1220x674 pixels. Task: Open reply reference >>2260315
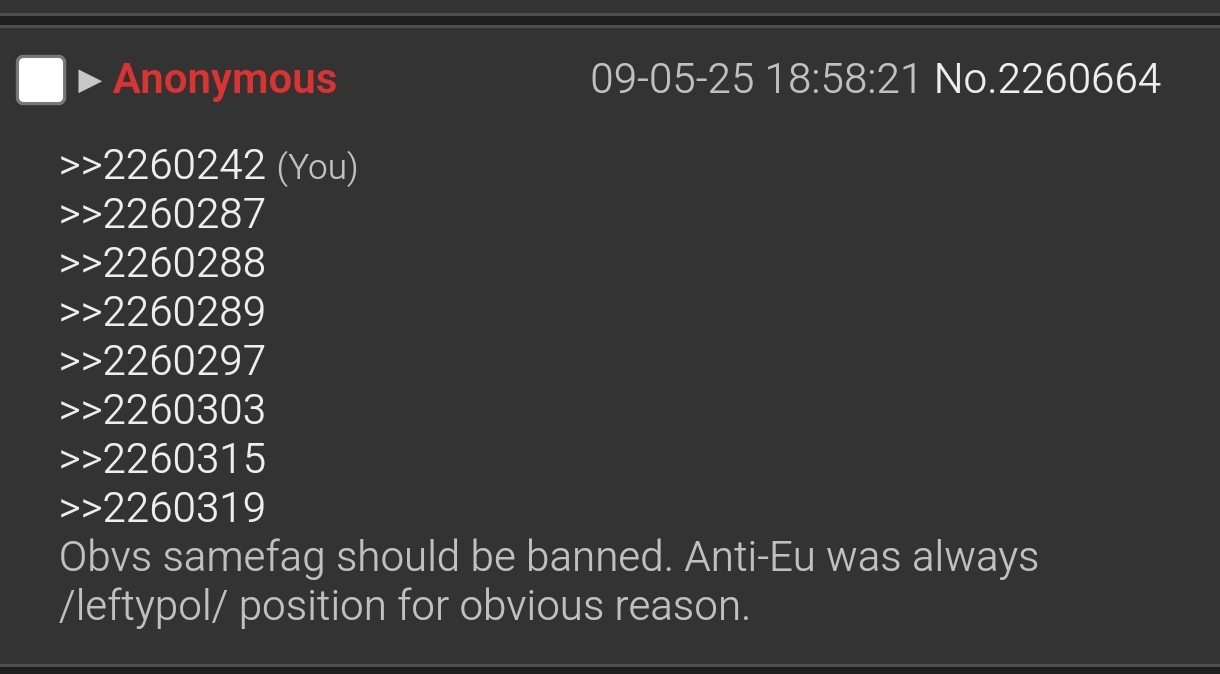tap(162, 459)
